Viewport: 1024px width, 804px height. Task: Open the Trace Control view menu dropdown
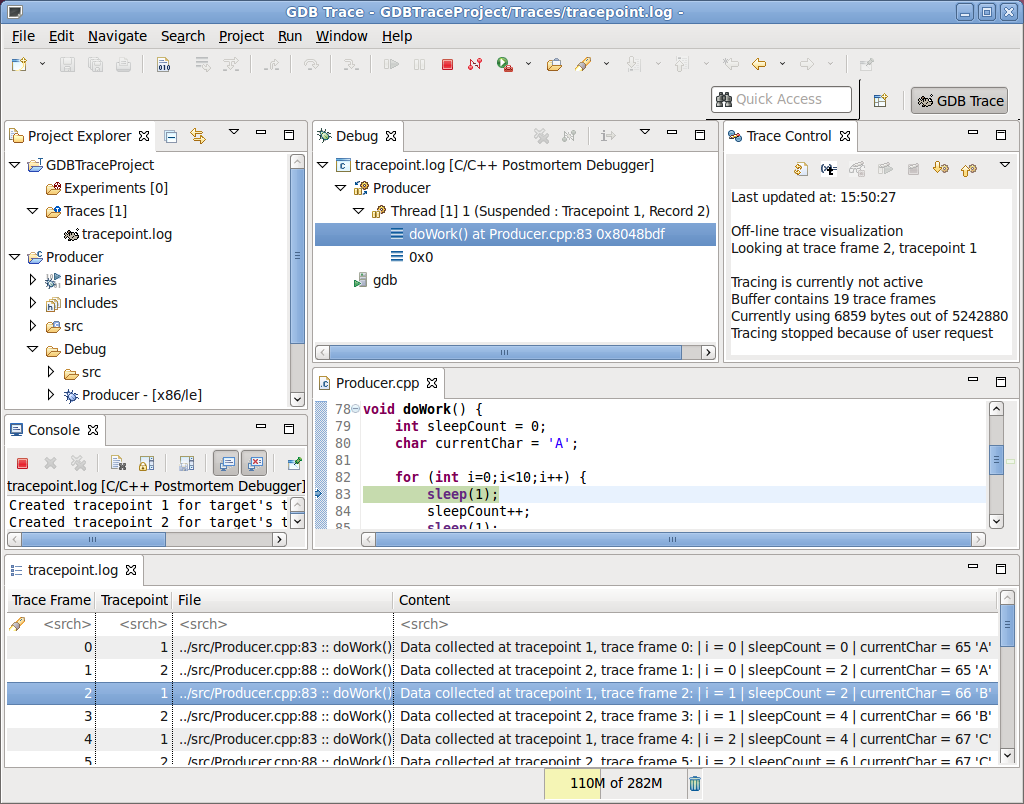coord(1005,166)
